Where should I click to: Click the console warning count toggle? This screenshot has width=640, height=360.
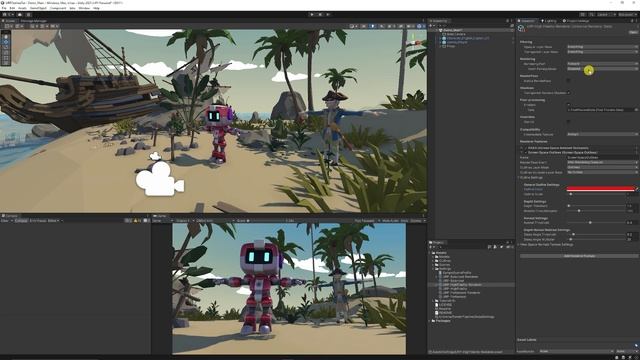(138, 221)
